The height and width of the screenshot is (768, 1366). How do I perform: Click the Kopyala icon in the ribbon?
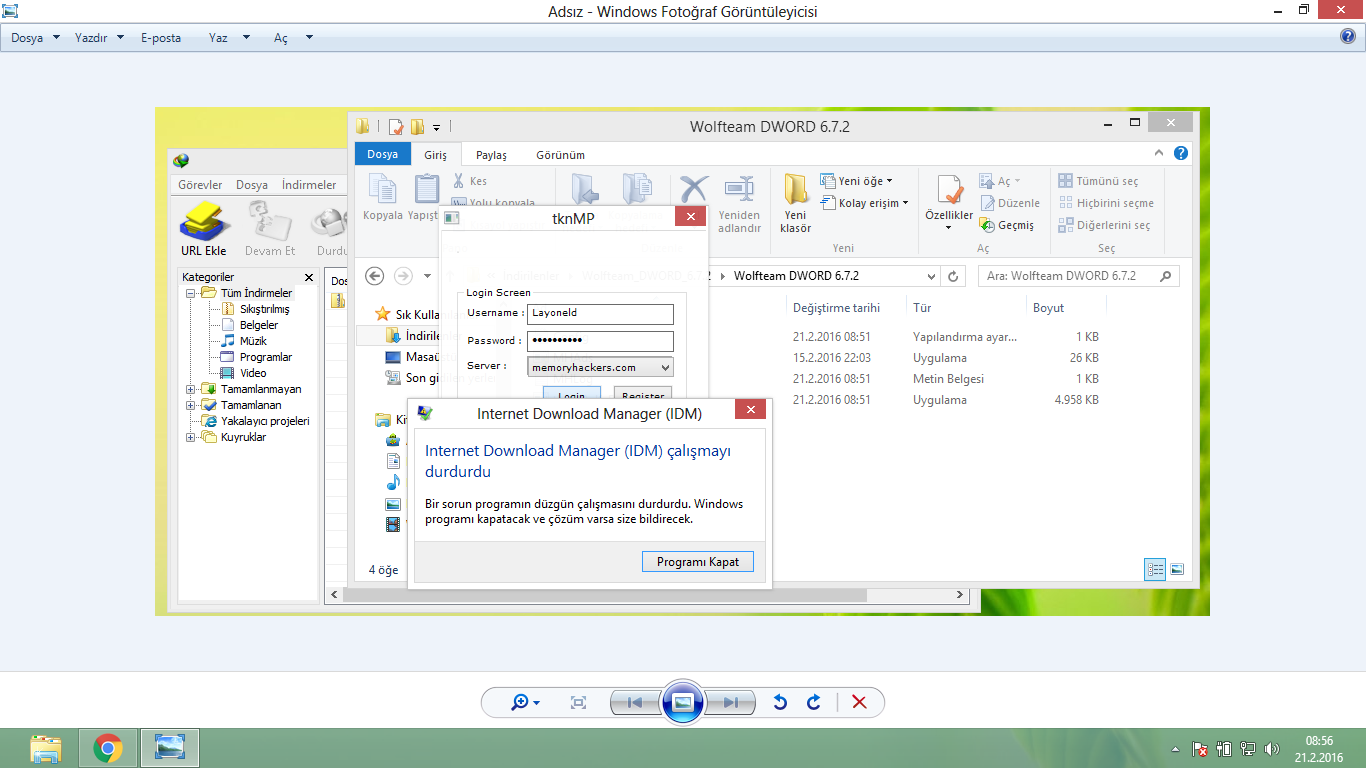click(383, 197)
